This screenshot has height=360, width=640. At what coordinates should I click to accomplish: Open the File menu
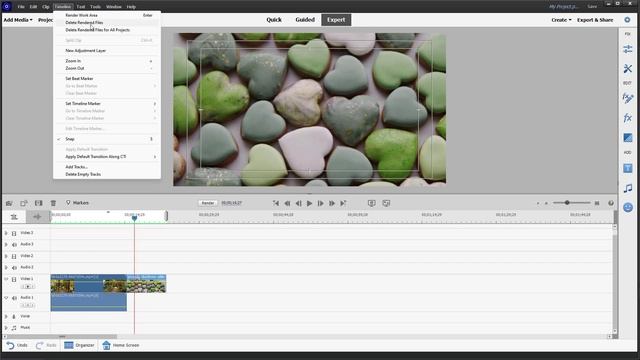[21, 7]
